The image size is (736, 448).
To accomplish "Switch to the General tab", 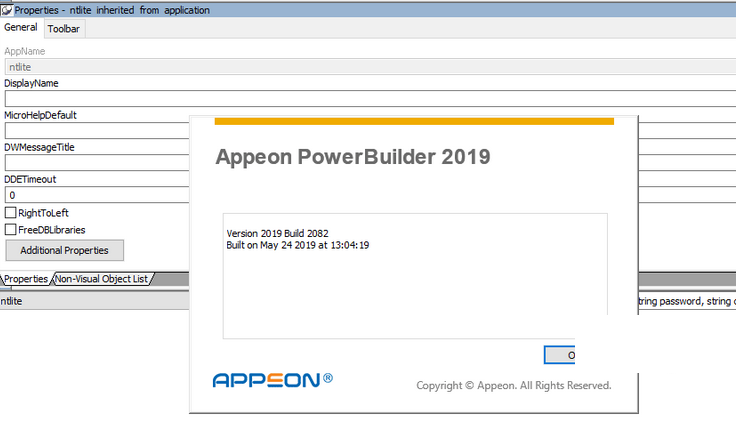I will click(x=21, y=28).
